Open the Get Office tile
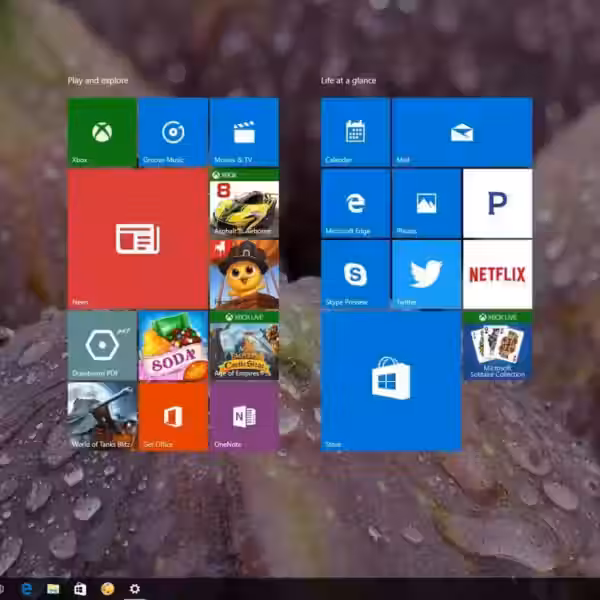This screenshot has height=600, width=600. coord(172,416)
